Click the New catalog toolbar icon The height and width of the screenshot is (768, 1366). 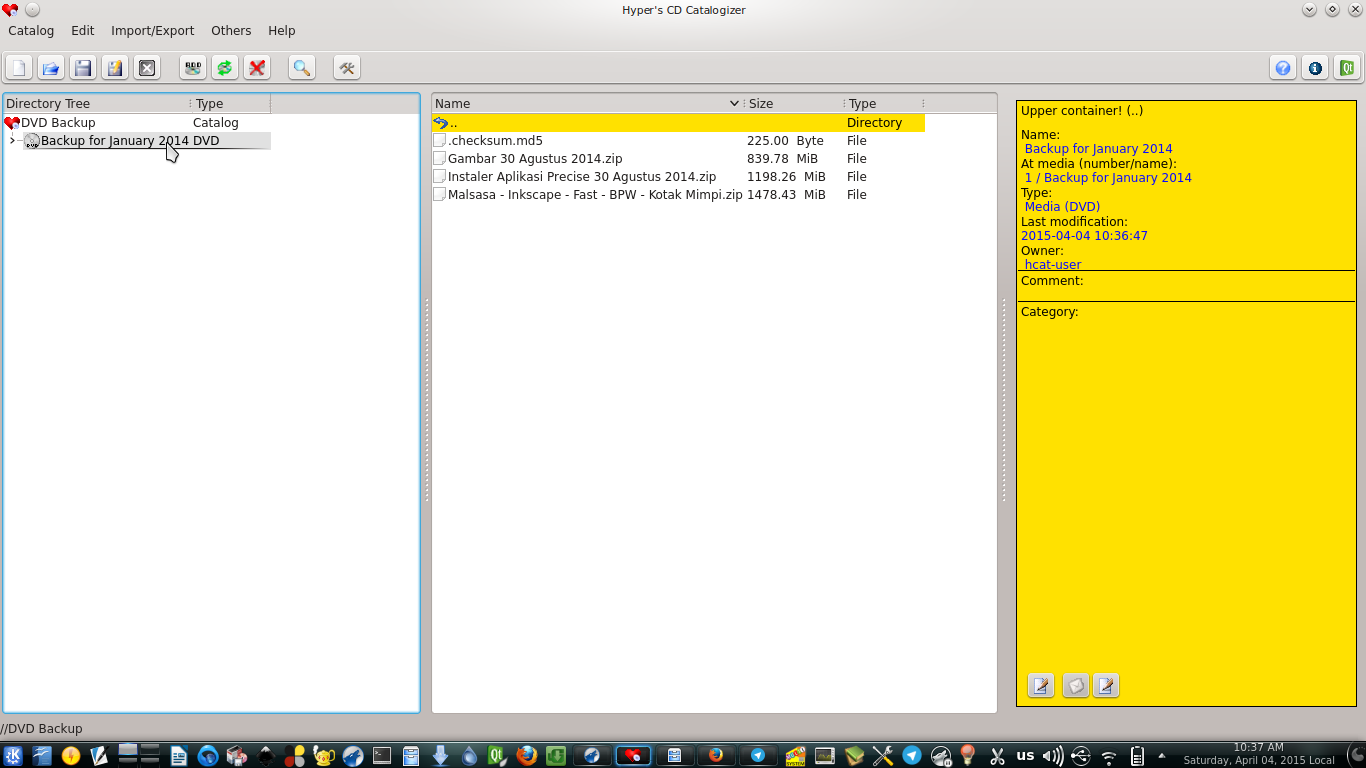(x=19, y=68)
